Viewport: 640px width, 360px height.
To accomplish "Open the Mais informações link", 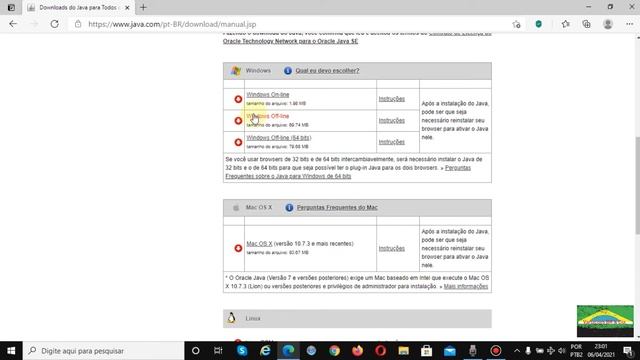I will (466, 287).
